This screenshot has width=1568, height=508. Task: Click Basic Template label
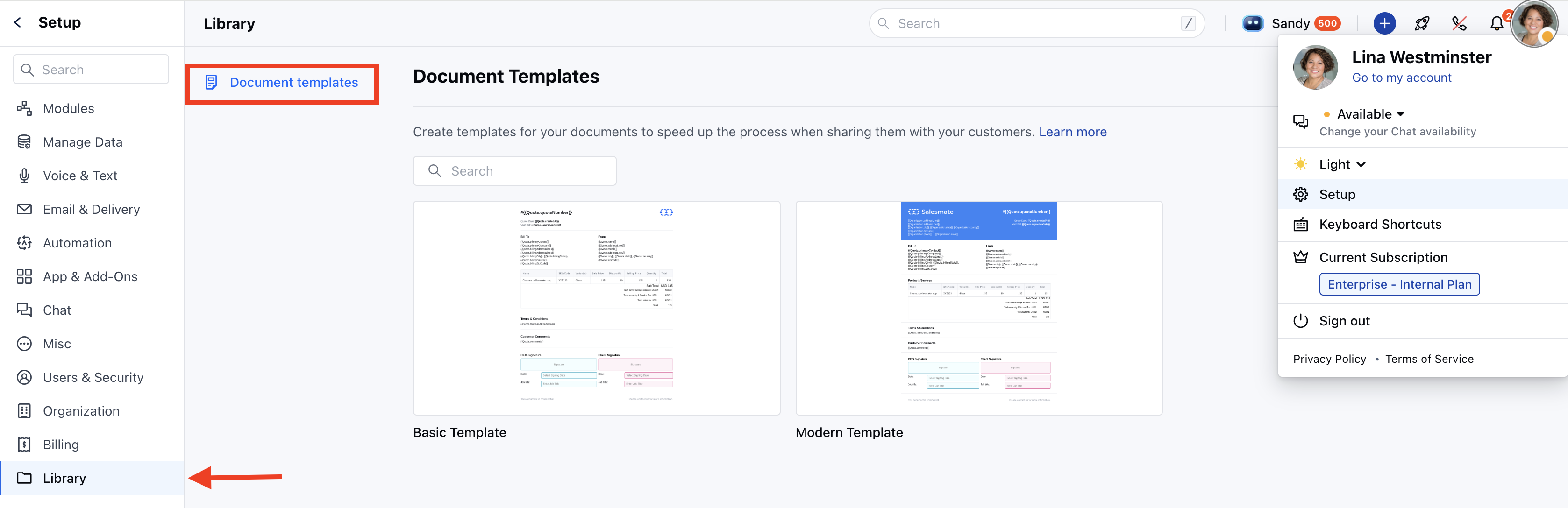(460, 432)
